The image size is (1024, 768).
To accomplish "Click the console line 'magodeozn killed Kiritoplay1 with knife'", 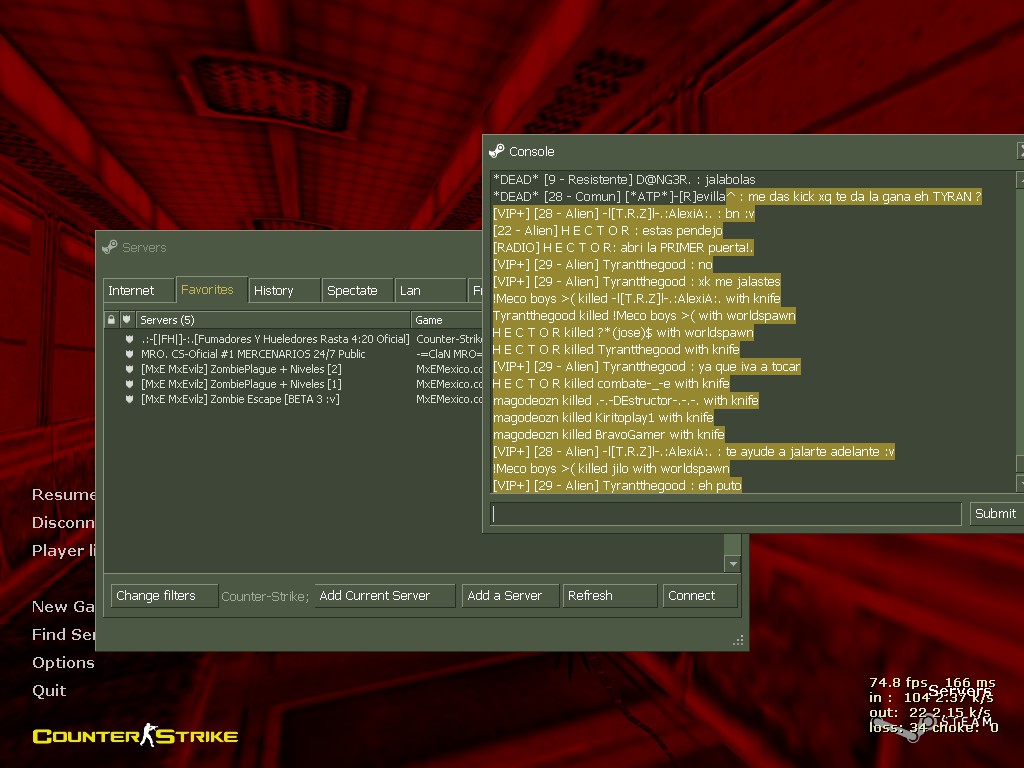I will (603, 417).
